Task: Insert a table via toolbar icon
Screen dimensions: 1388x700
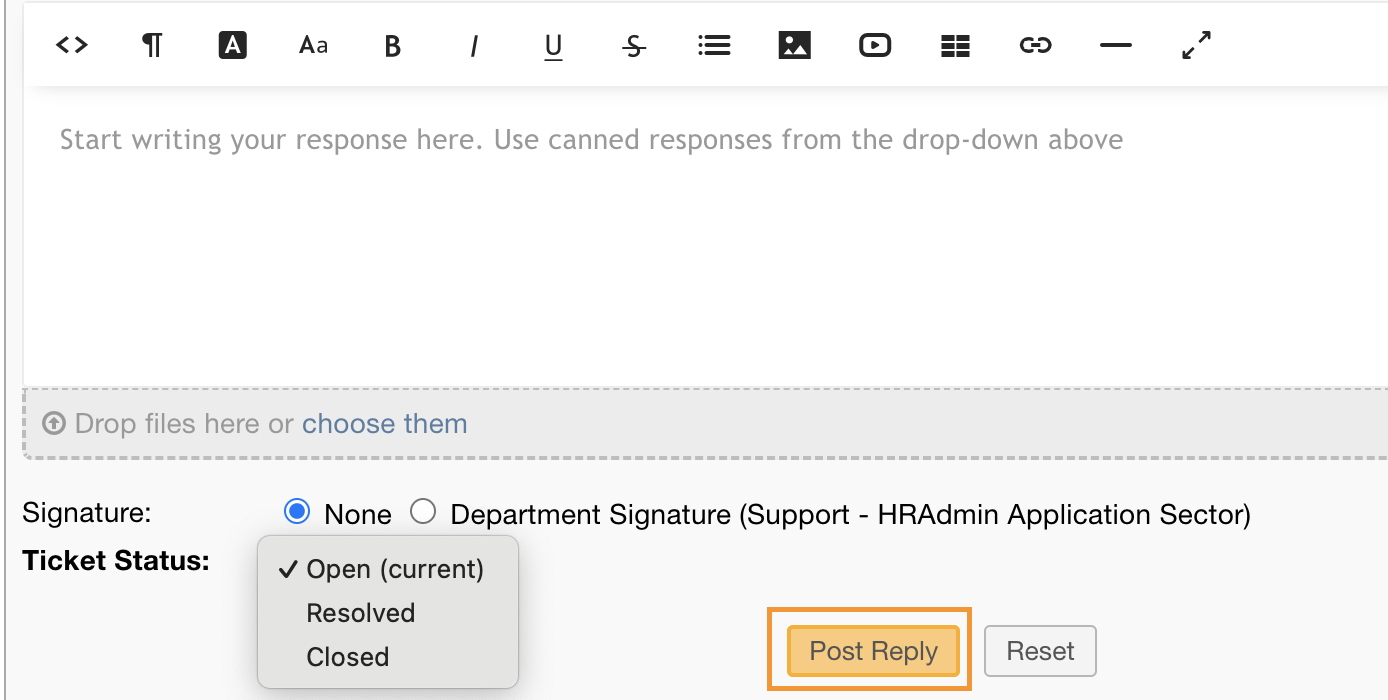Action: click(955, 45)
